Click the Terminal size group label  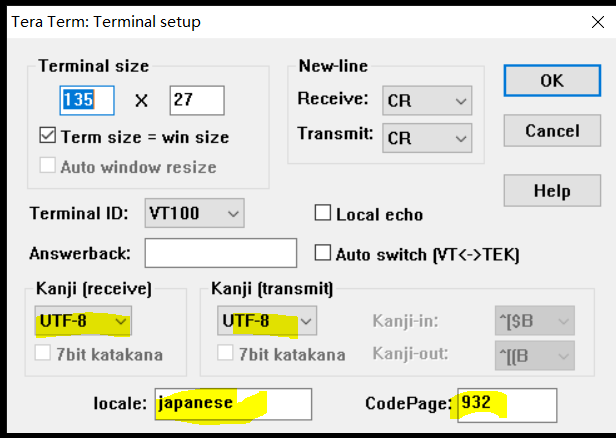click(94, 66)
